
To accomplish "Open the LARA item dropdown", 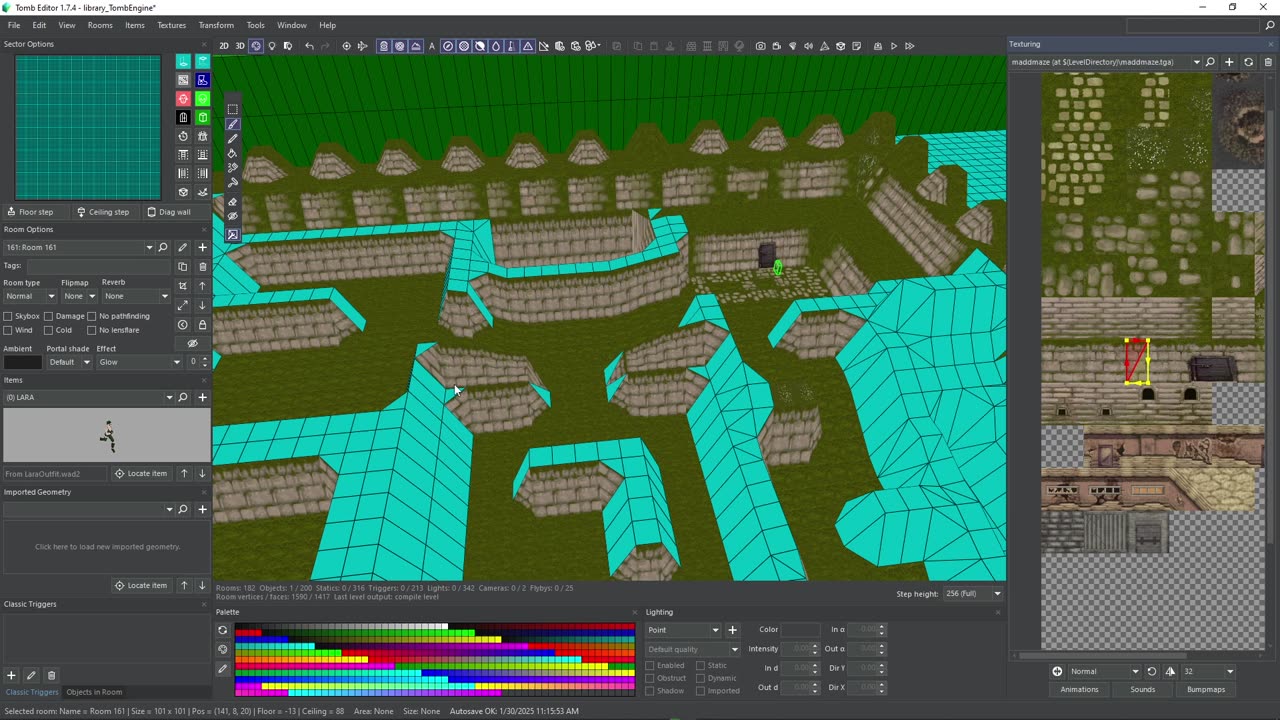I will tap(88, 397).
